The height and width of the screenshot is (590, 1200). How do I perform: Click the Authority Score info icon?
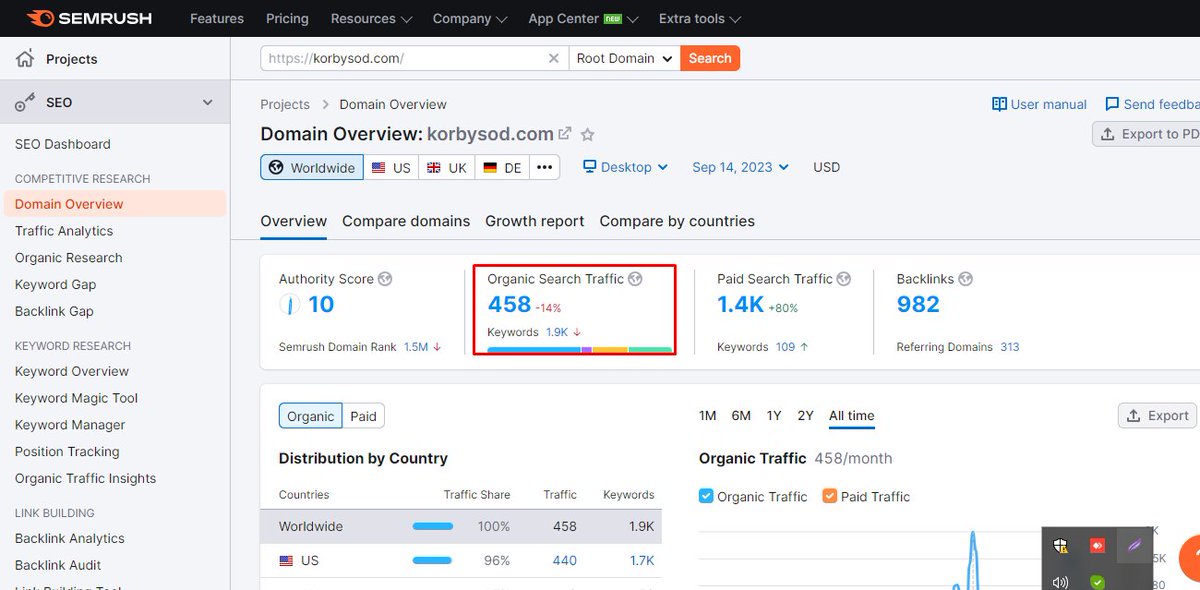pos(385,279)
